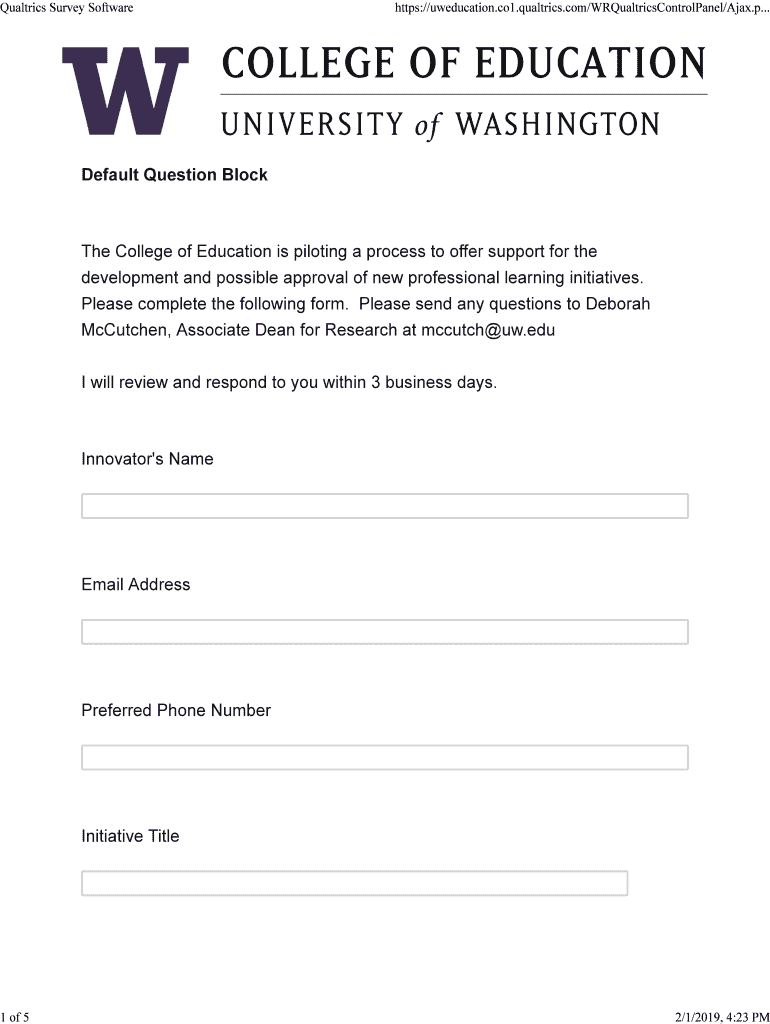Image resolution: width=770 pixels, height=1024 pixels.
Task: Click the Default Question Block heading
Action: [174, 175]
